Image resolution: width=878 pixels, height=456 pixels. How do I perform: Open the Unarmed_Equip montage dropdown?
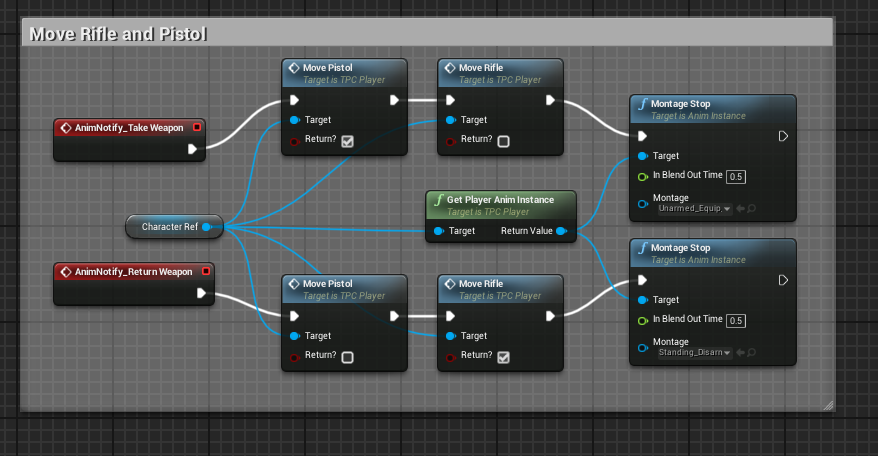tap(694, 208)
